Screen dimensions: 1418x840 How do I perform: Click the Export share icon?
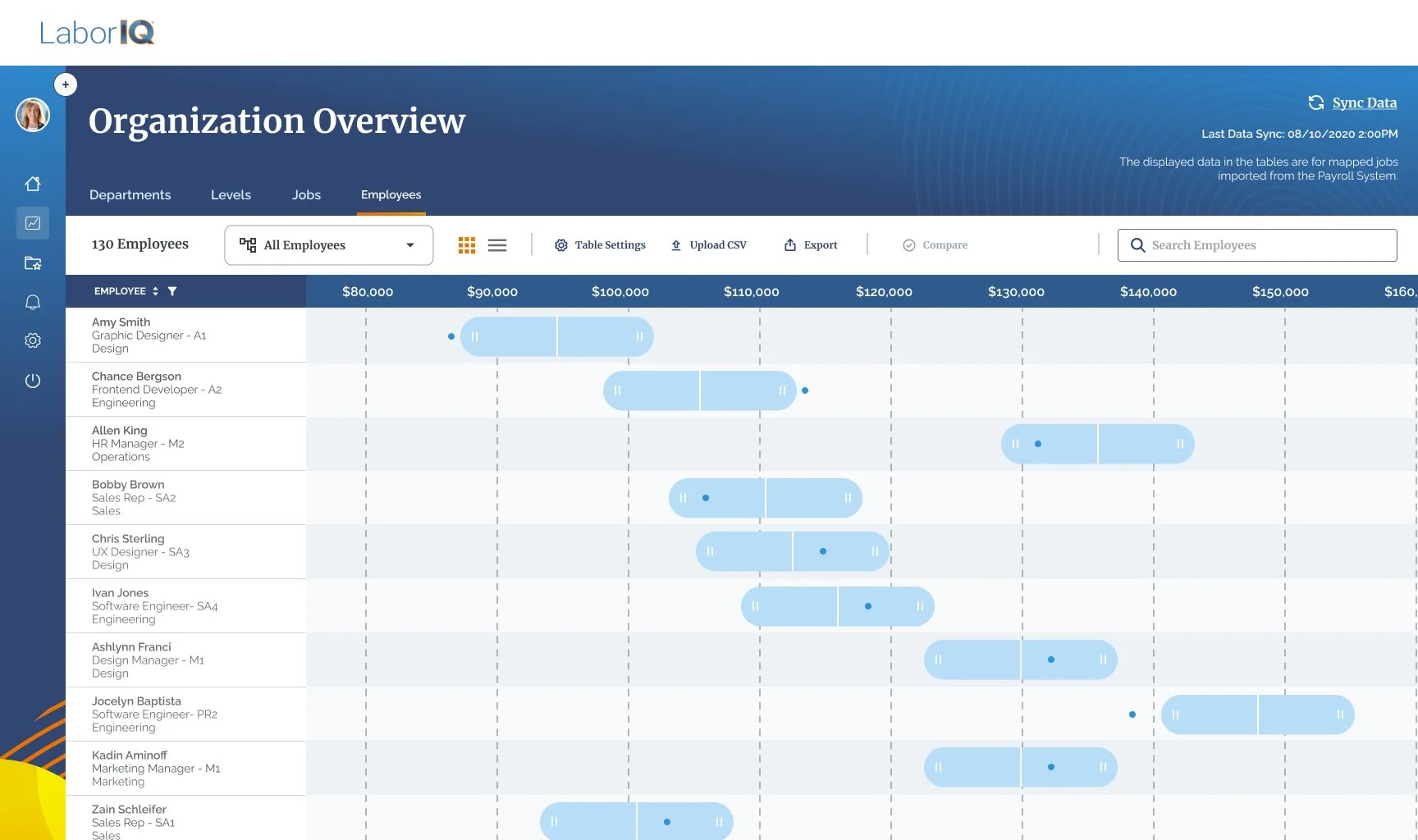[x=790, y=244]
